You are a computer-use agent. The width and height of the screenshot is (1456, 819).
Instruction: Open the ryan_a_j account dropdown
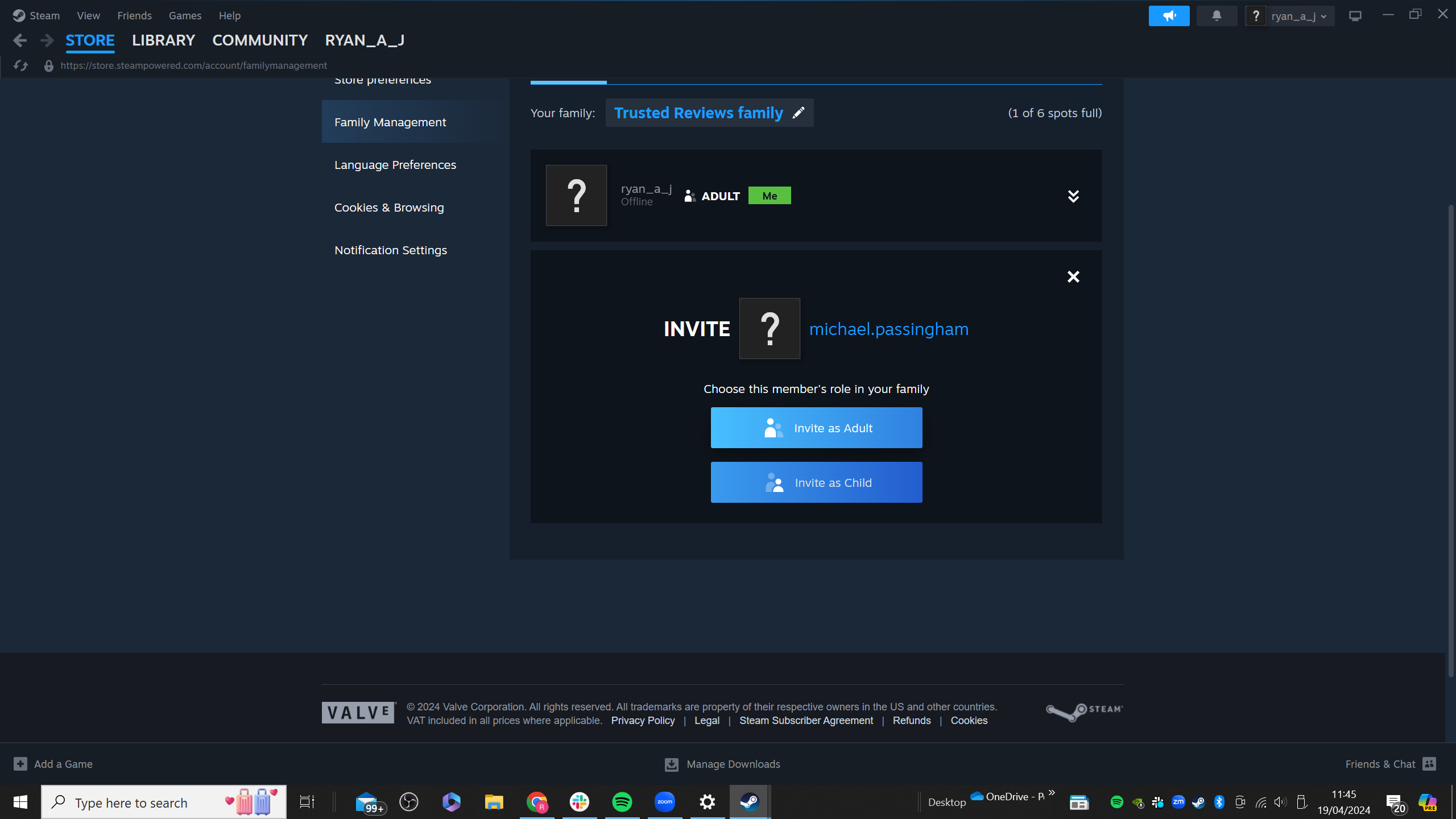(1299, 16)
